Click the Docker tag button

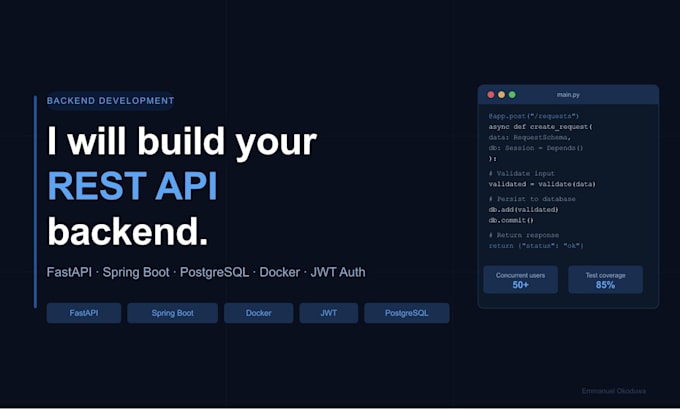258,313
